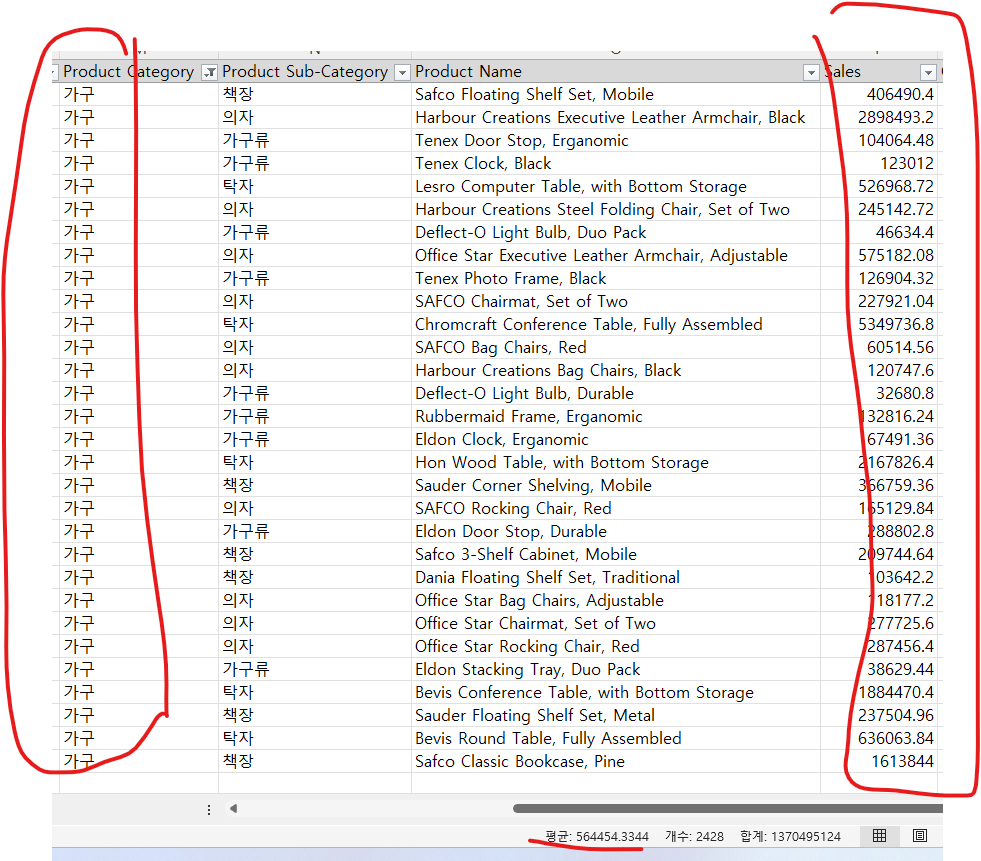Screen dimensions: 981x861
Task: Select cell Tenex Clock, Black
Action: (616, 163)
